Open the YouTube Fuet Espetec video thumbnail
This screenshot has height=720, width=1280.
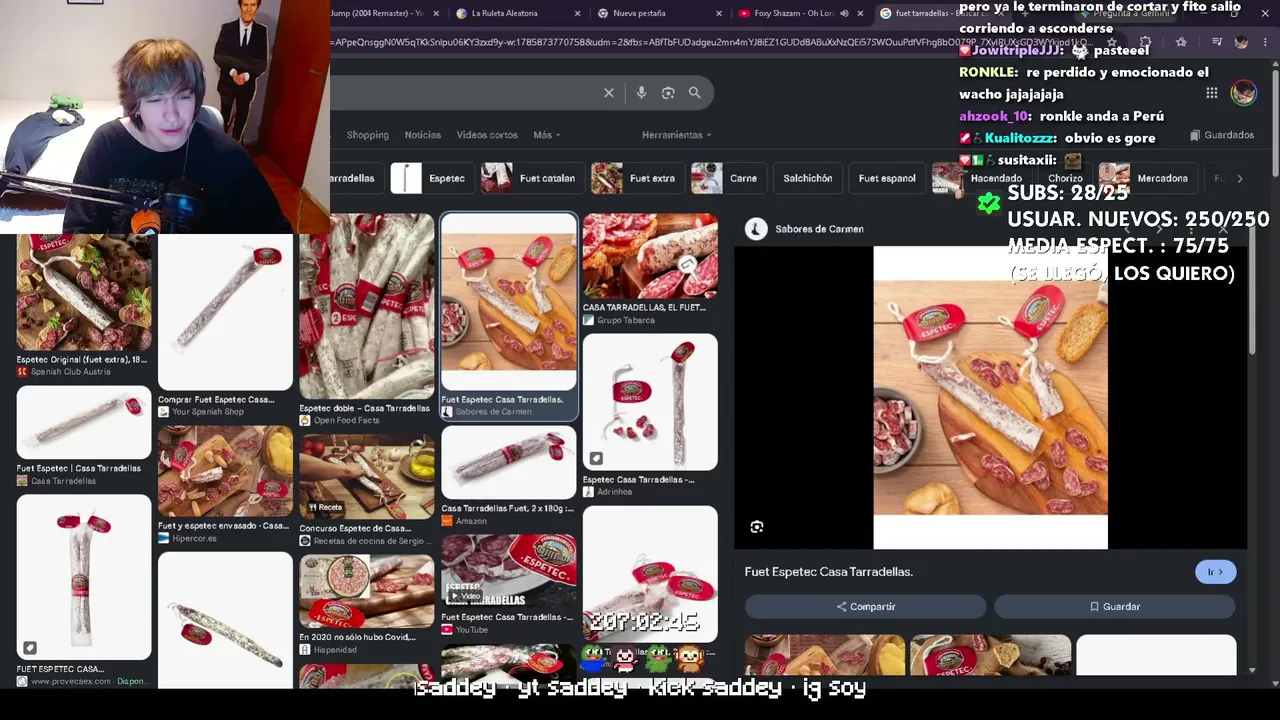509,571
